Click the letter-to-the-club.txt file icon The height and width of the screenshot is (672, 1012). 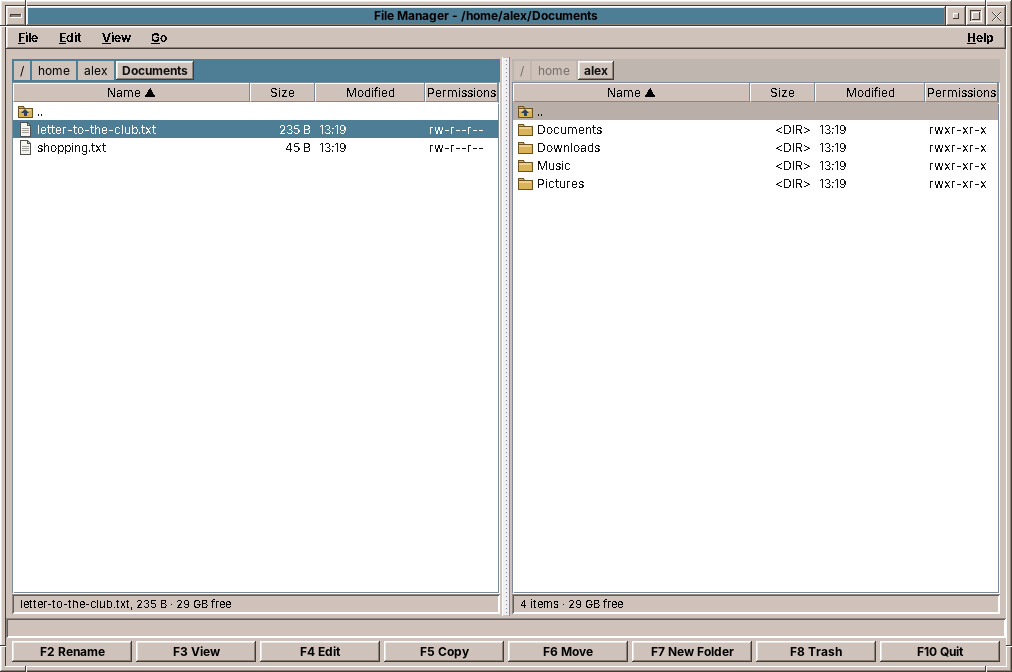25,130
